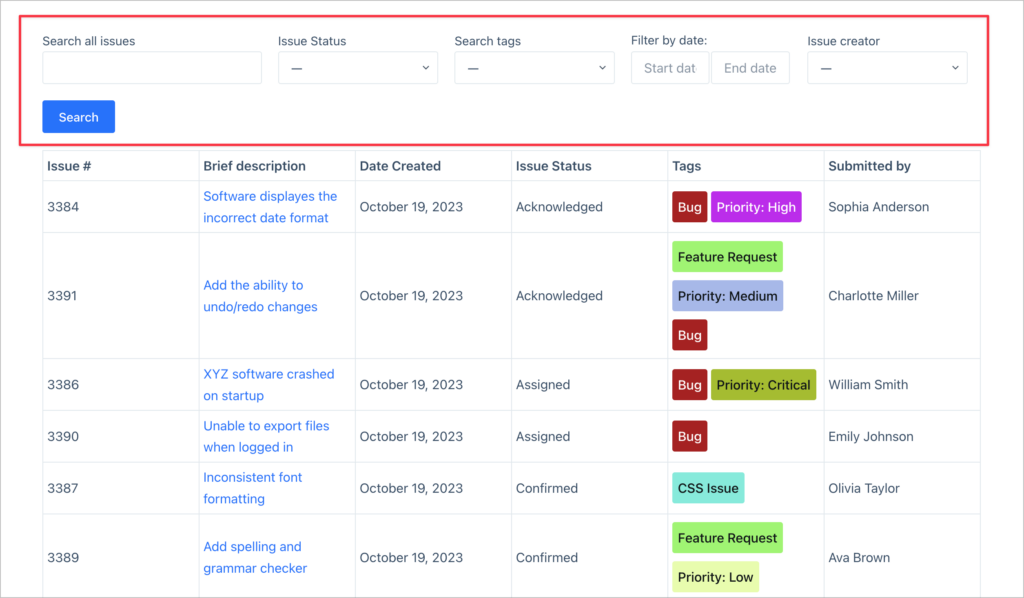This screenshot has width=1024, height=598.
Task: Click the teal "CSS Issue" tag
Action: [708, 488]
